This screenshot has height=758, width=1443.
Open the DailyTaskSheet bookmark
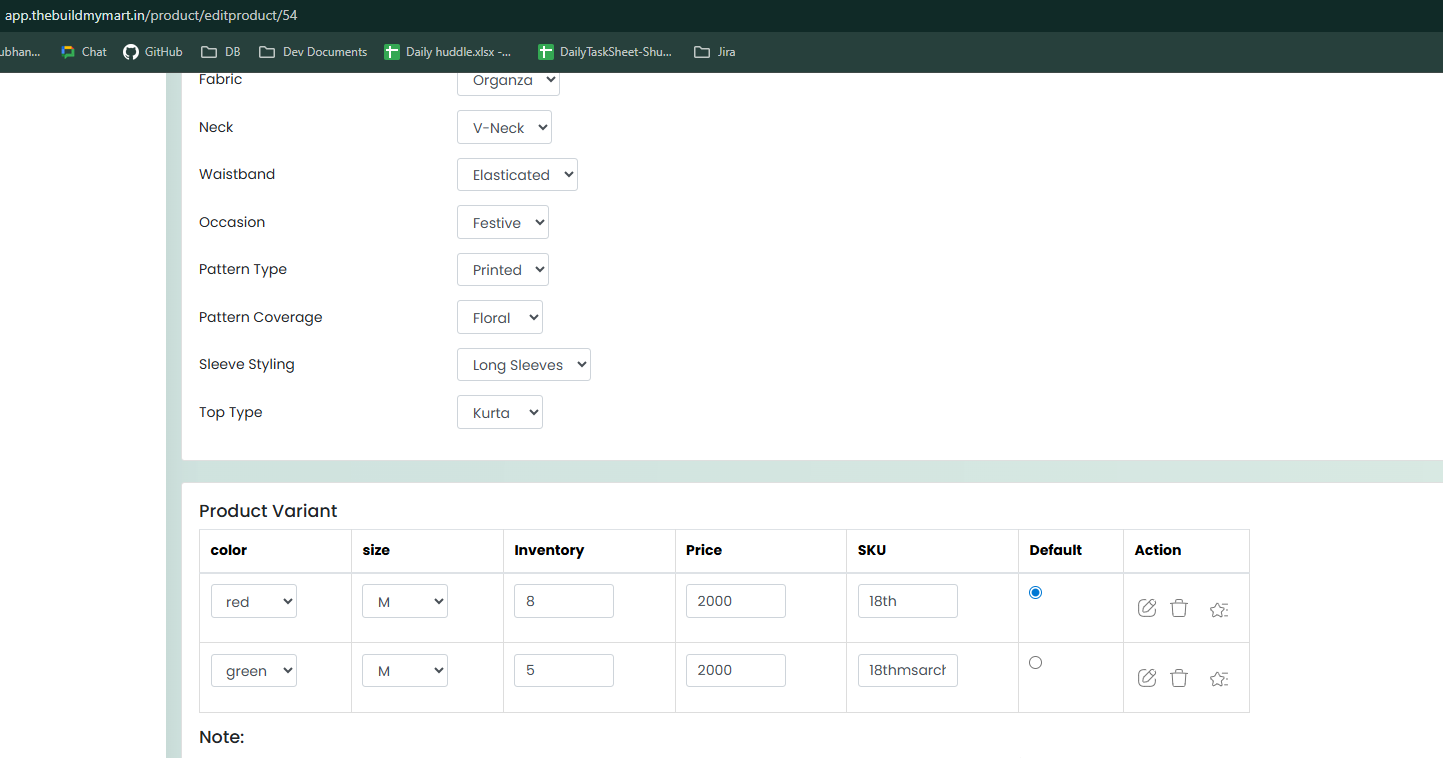coord(605,52)
